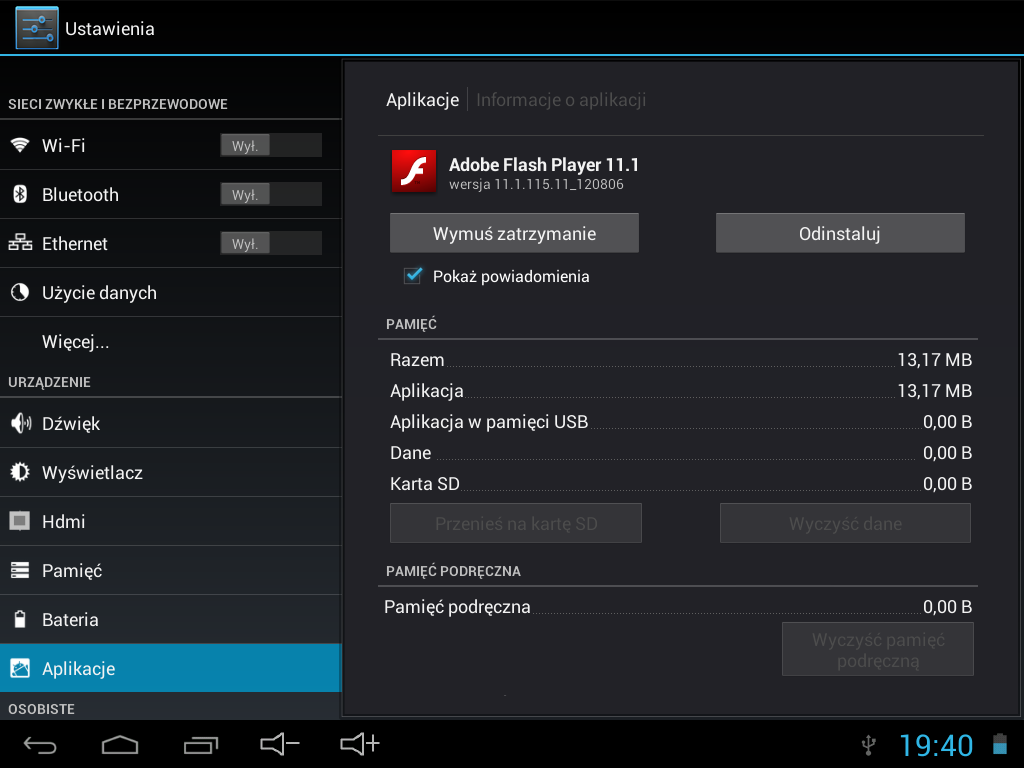Open Użycie danych settings entry
Viewport: 1024px width, 768px height.
[171, 292]
